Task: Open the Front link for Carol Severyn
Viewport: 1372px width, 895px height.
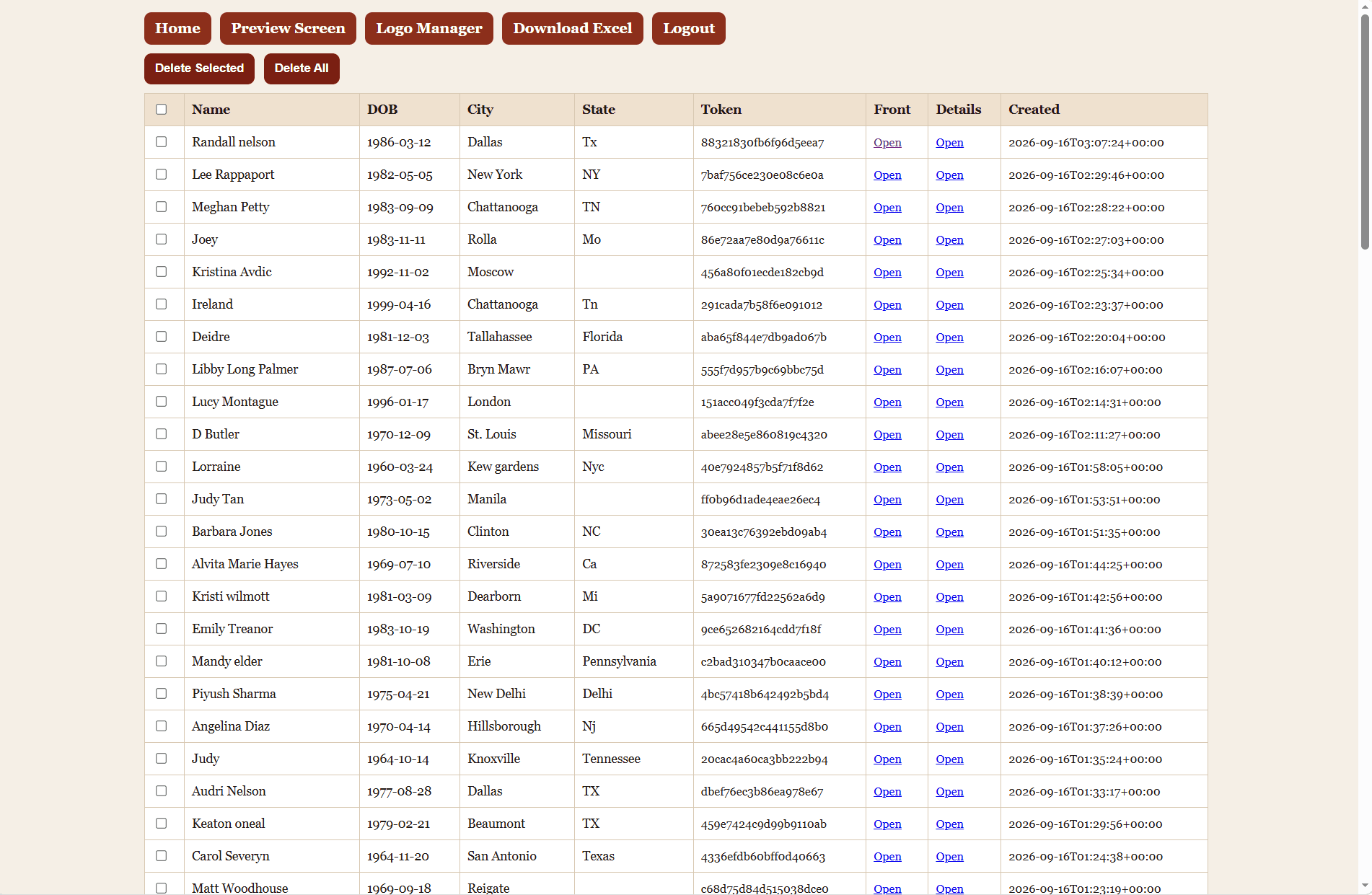Action: pyautogui.click(x=887, y=857)
